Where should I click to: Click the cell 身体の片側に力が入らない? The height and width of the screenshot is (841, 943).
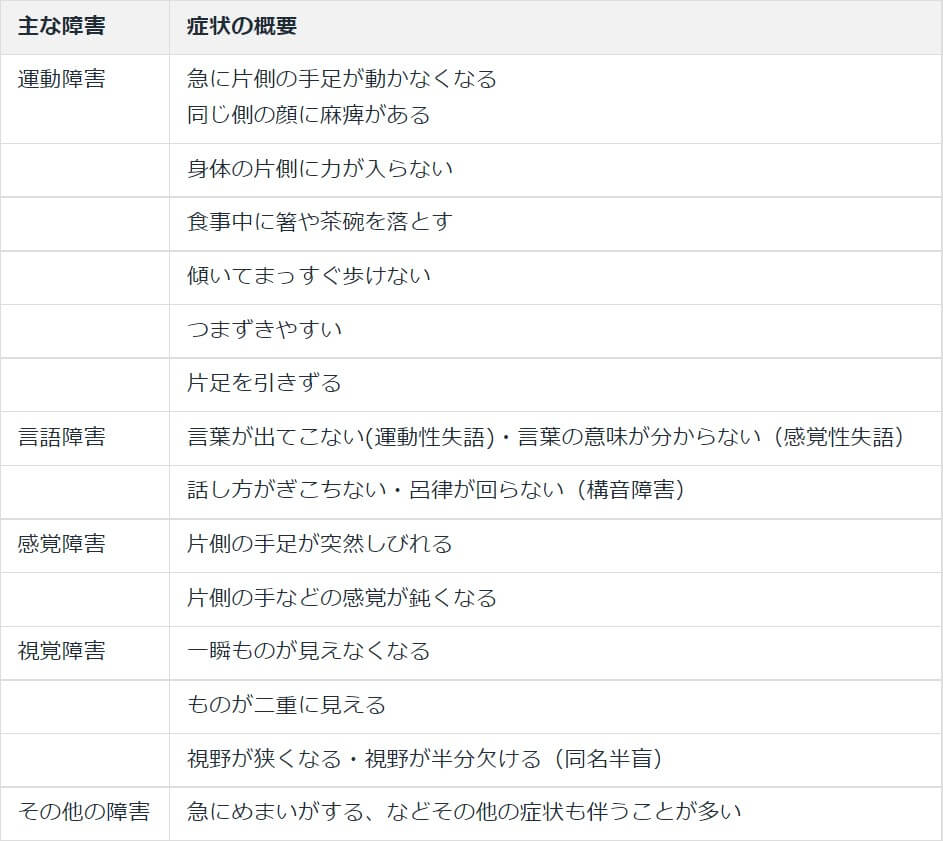[x=320, y=169]
